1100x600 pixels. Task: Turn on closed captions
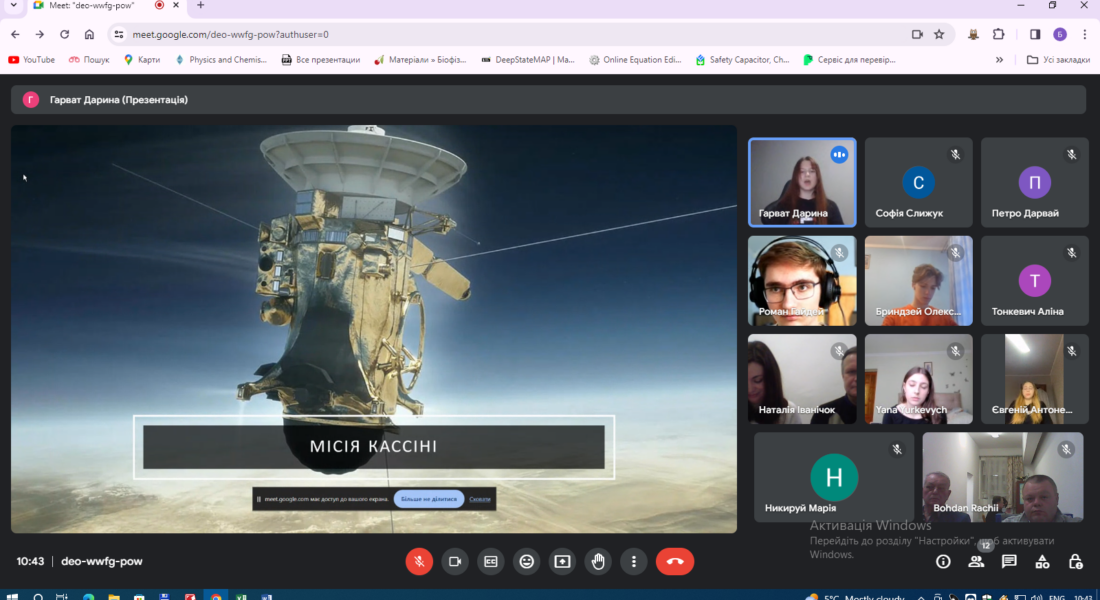pos(491,561)
